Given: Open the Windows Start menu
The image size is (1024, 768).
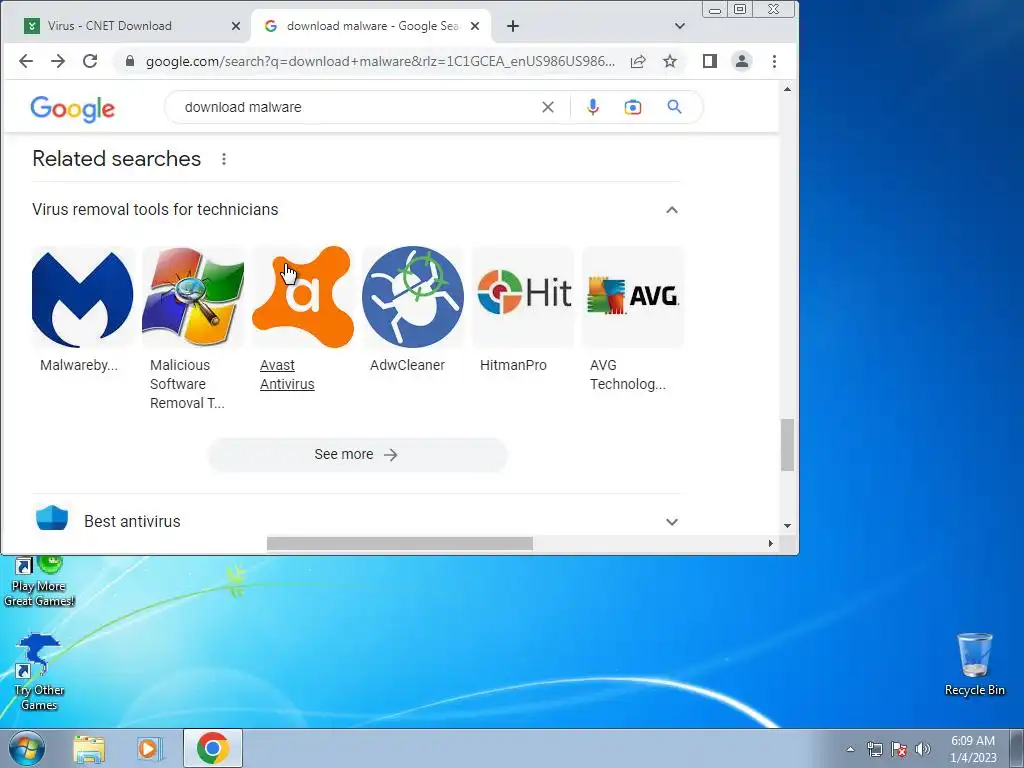Looking at the screenshot, I should tap(27, 749).
